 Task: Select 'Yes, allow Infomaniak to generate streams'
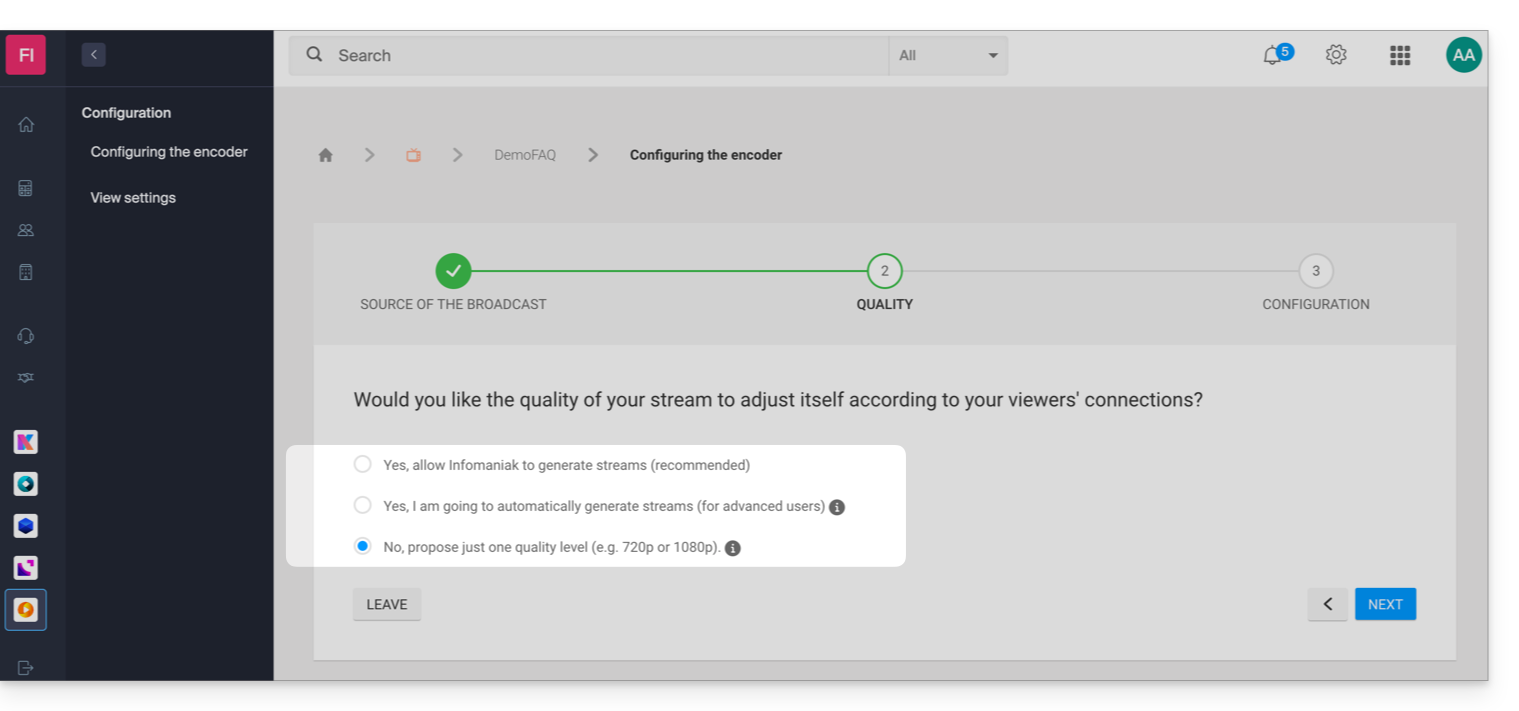[363, 464]
